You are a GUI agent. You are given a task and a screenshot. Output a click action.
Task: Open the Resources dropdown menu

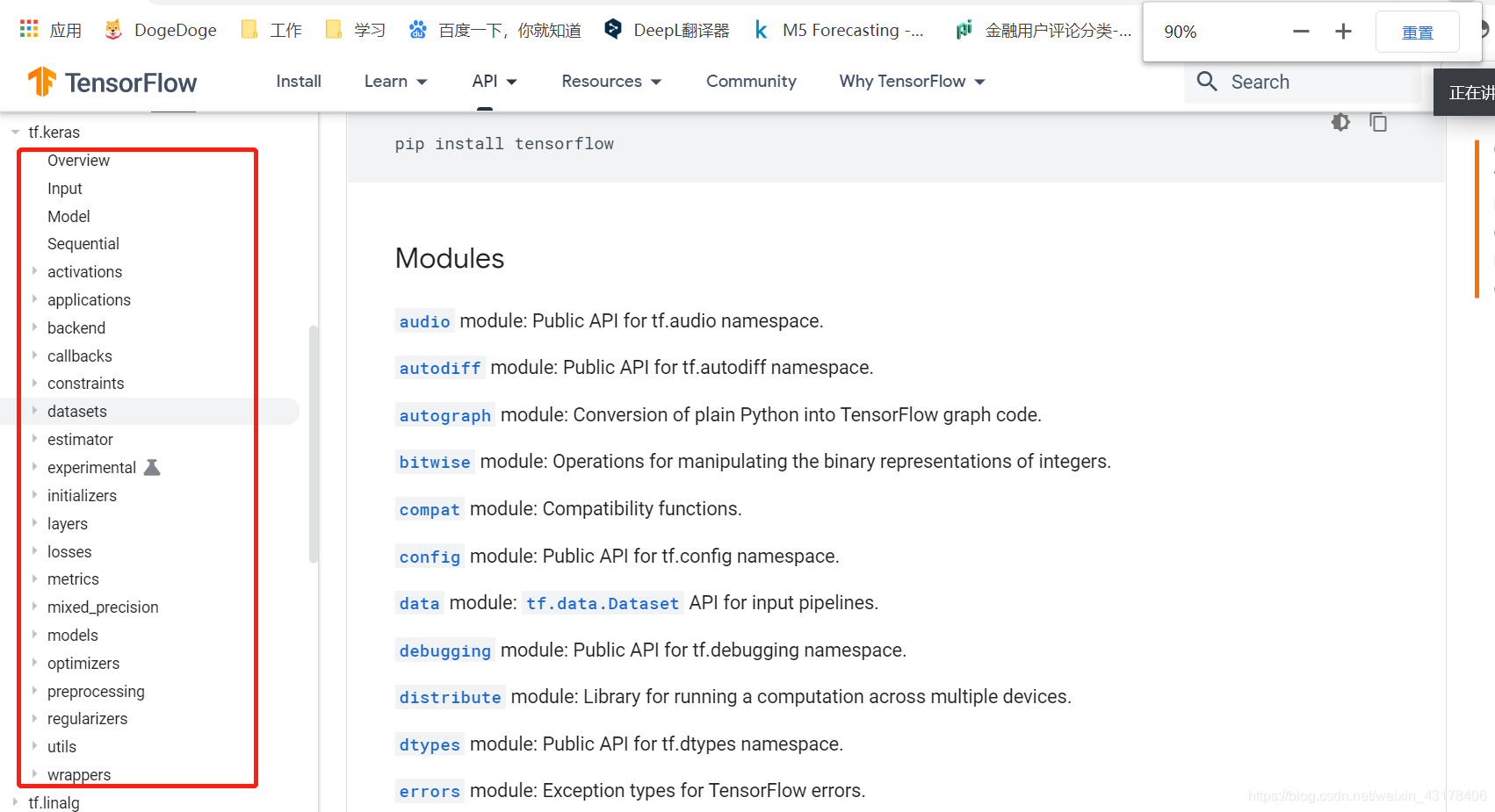[x=611, y=82]
